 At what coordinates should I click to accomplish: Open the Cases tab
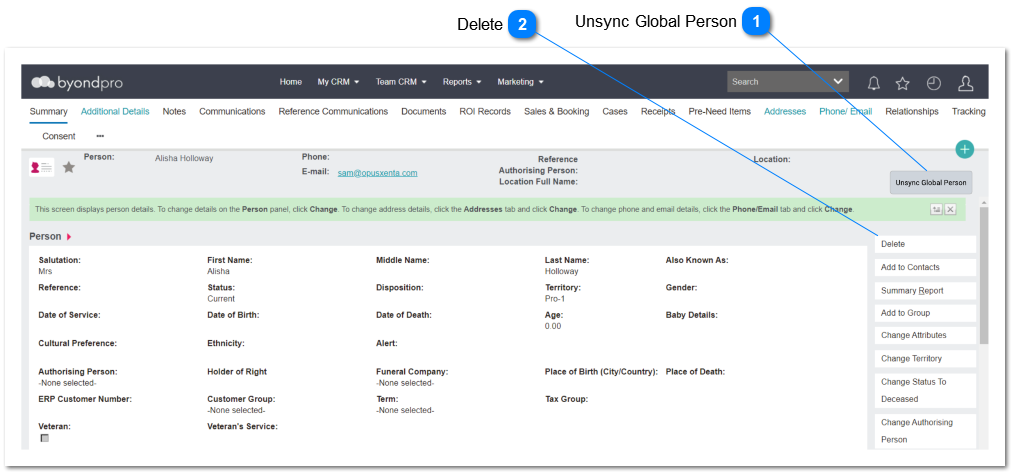pyautogui.click(x=615, y=112)
